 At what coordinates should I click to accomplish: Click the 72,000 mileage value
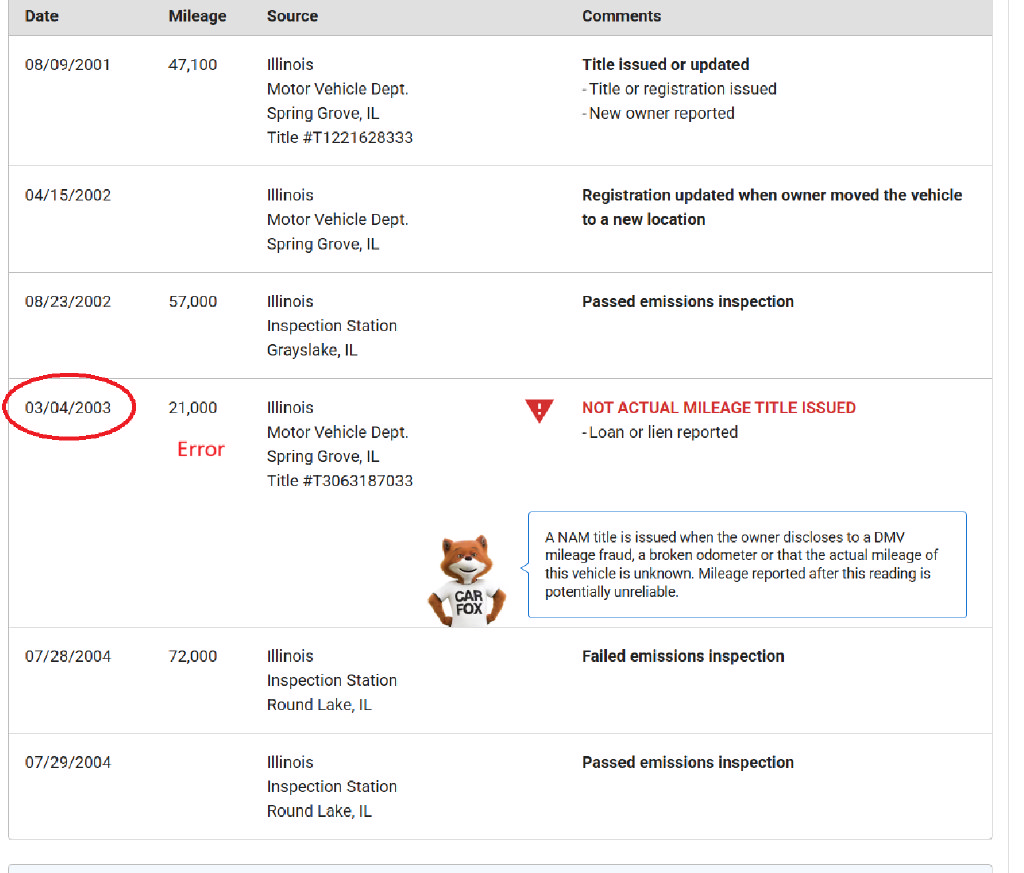(193, 656)
